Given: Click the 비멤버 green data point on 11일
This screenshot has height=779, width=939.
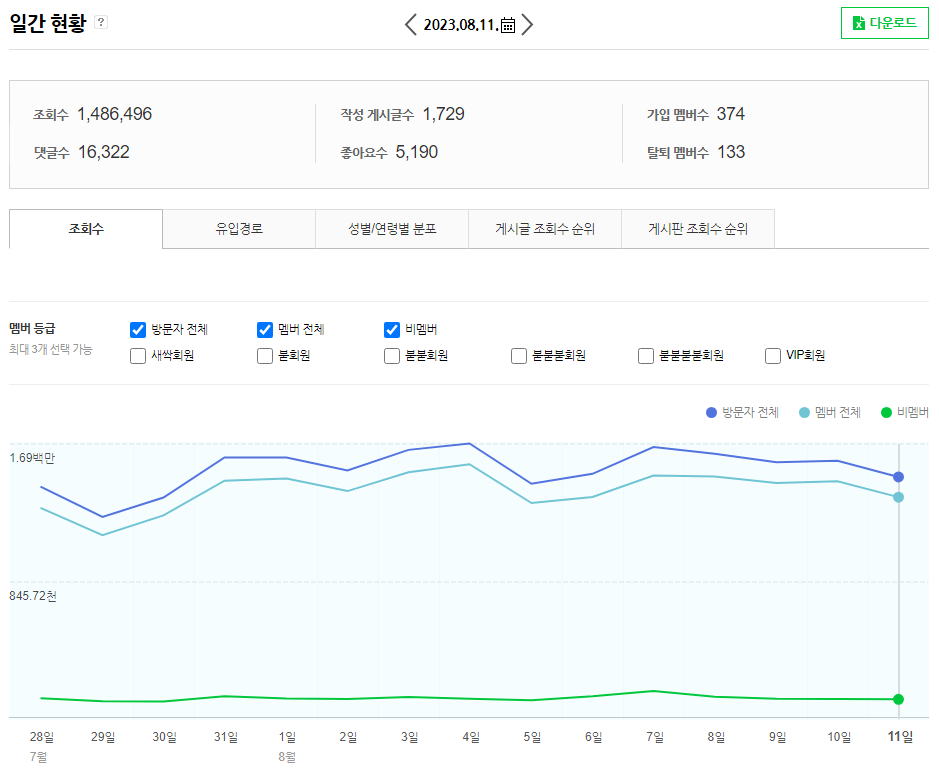Looking at the screenshot, I should [x=898, y=699].
